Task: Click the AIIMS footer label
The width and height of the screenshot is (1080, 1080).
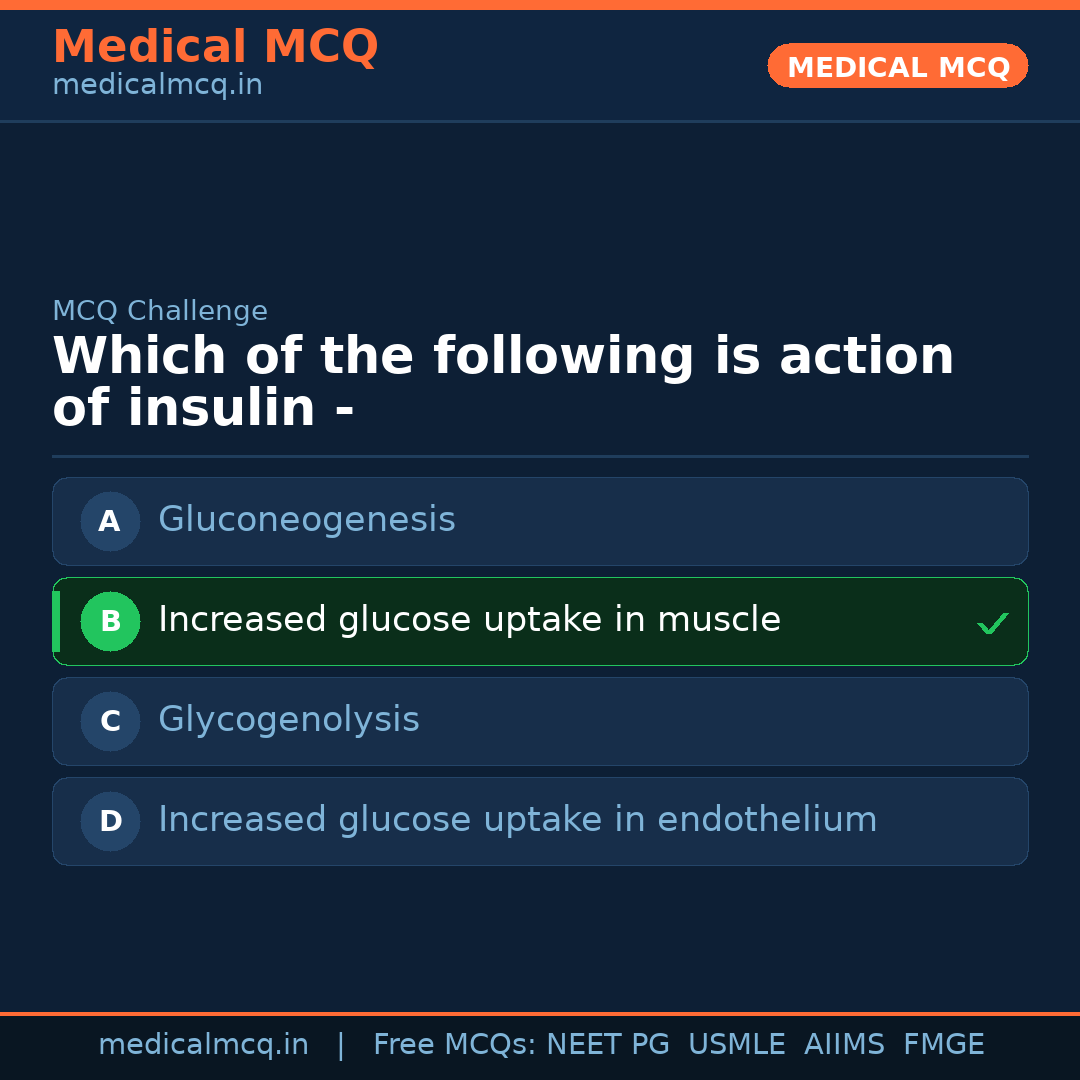Action: [844, 1045]
